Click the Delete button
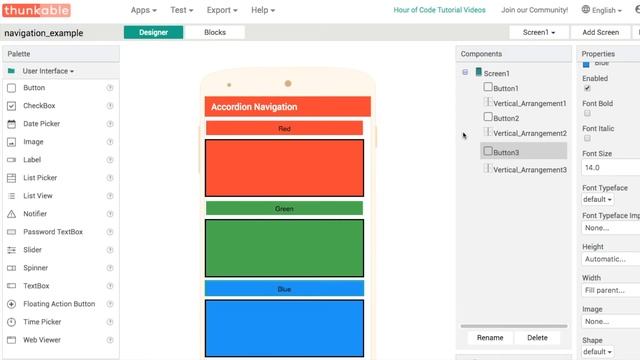This screenshot has height=360, width=640. click(537, 338)
